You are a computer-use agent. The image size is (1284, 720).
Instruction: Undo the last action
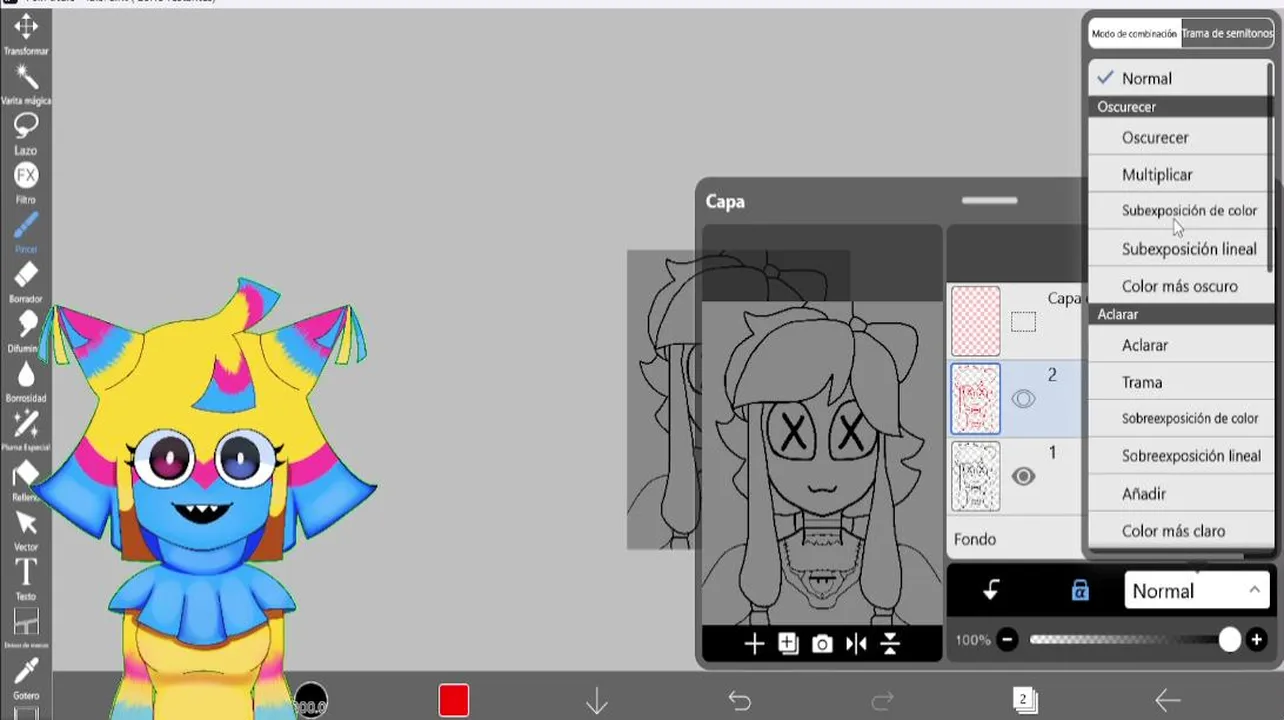tap(739, 701)
